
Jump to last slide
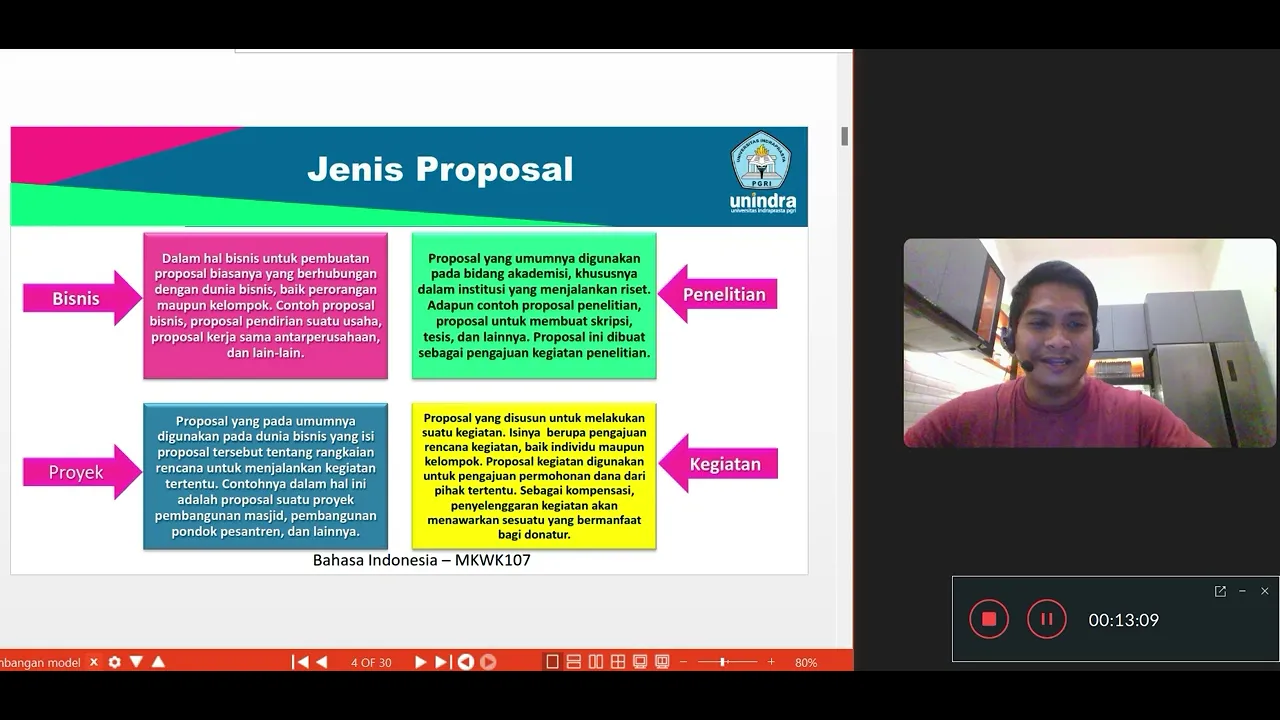[x=442, y=662]
